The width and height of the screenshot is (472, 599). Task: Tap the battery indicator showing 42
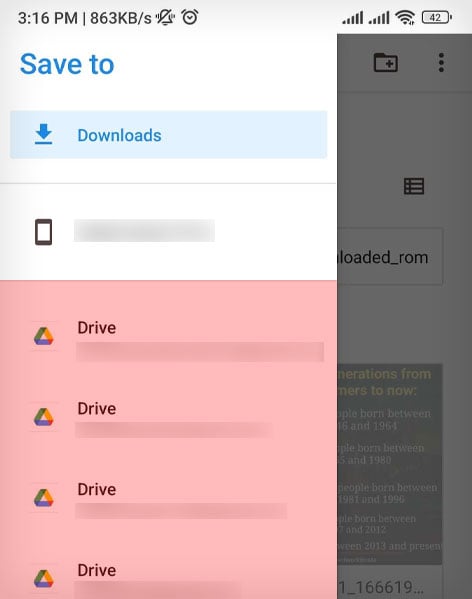click(436, 18)
